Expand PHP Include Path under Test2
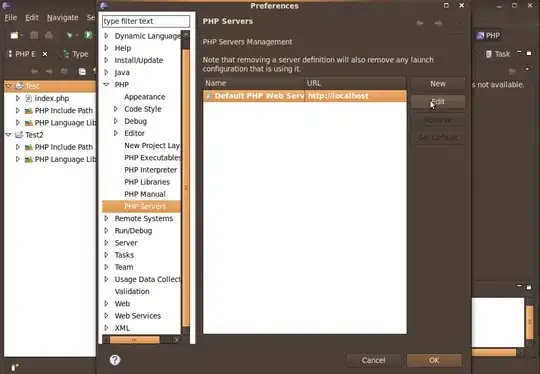Screen dimensions: 540x374 point(18,147)
